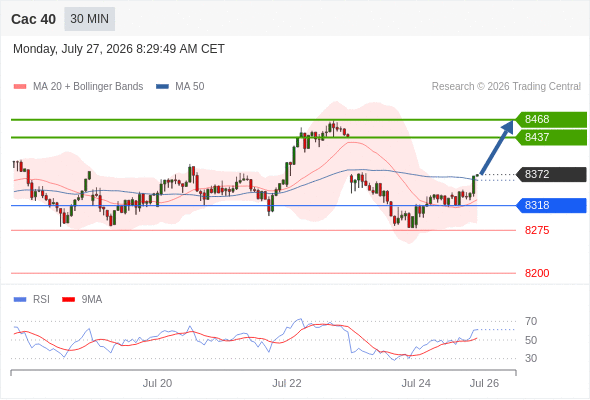Click the blue RSI legend swatch
This screenshot has width=590, height=400.
(x=20, y=300)
